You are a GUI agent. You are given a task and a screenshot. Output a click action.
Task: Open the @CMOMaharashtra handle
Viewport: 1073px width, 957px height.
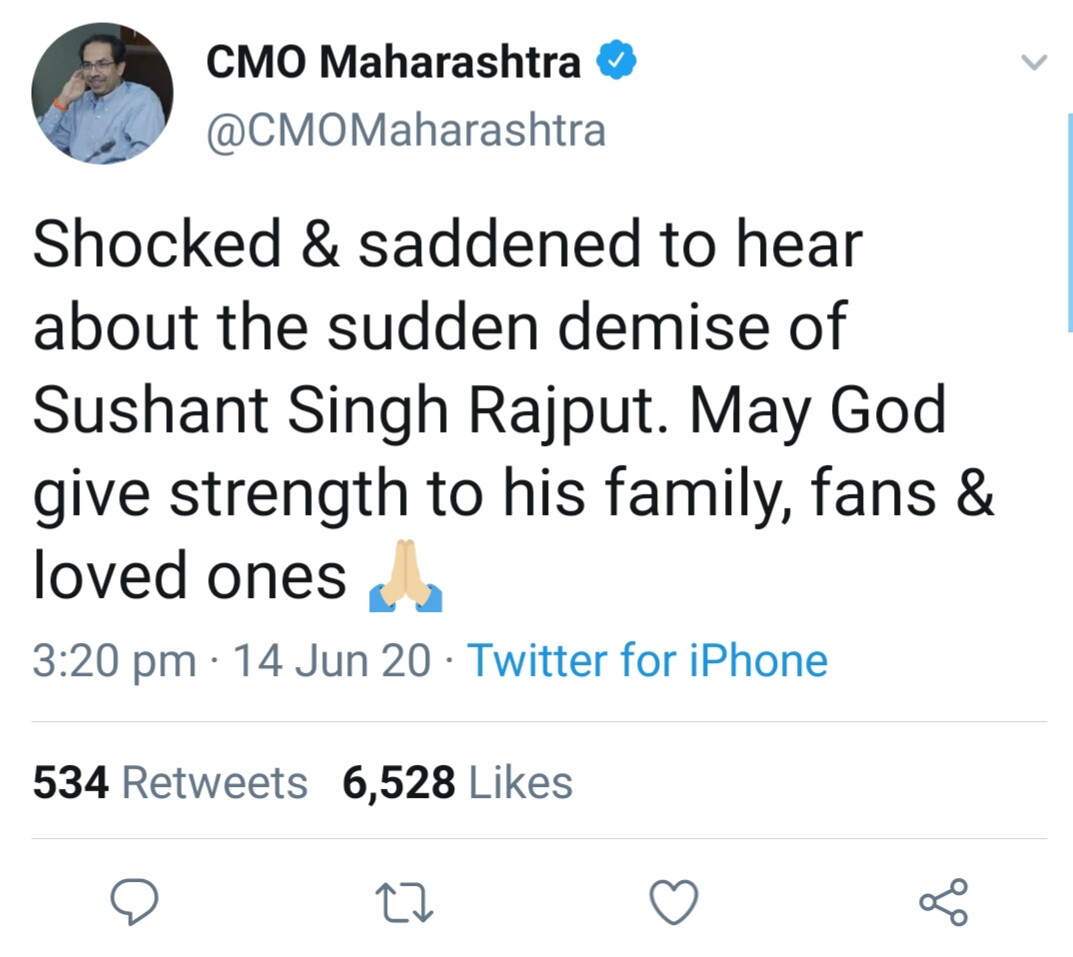(x=405, y=131)
